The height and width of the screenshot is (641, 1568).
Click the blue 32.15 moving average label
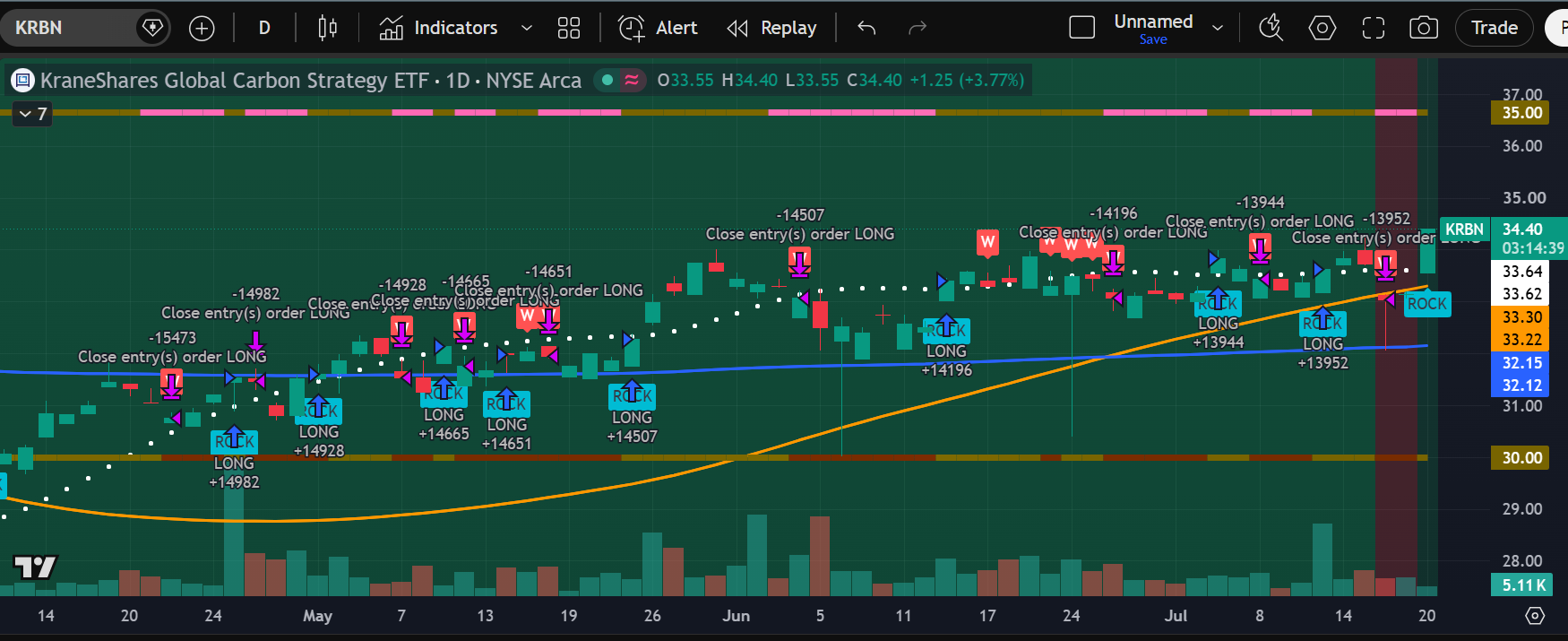[x=1522, y=363]
